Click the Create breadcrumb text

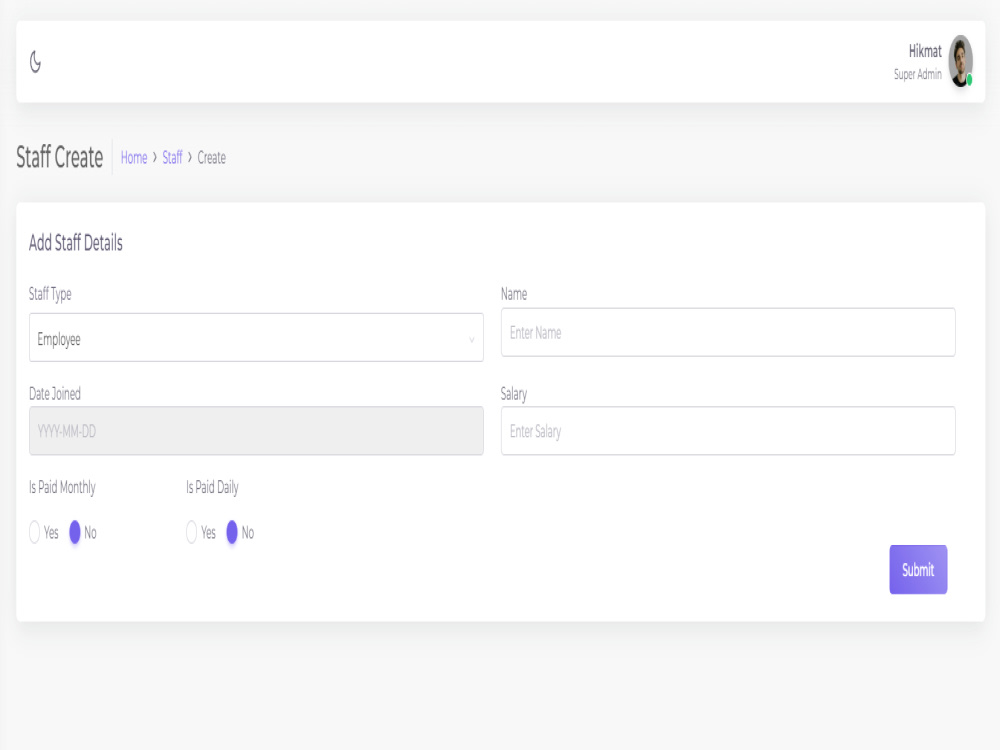point(211,158)
